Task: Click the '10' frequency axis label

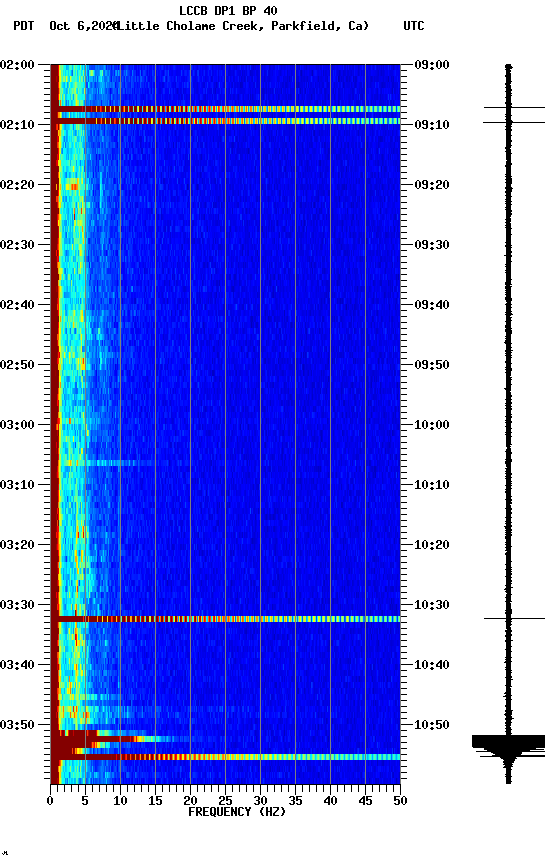Action: point(120,801)
